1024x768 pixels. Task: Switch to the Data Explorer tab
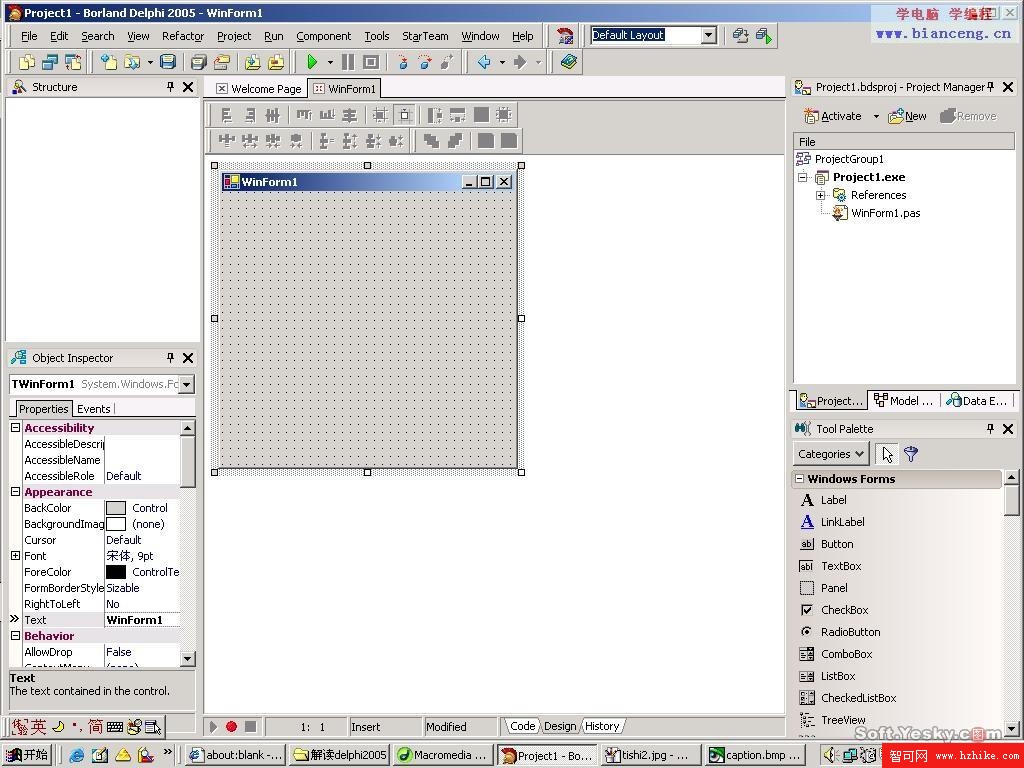pyautogui.click(x=976, y=400)
